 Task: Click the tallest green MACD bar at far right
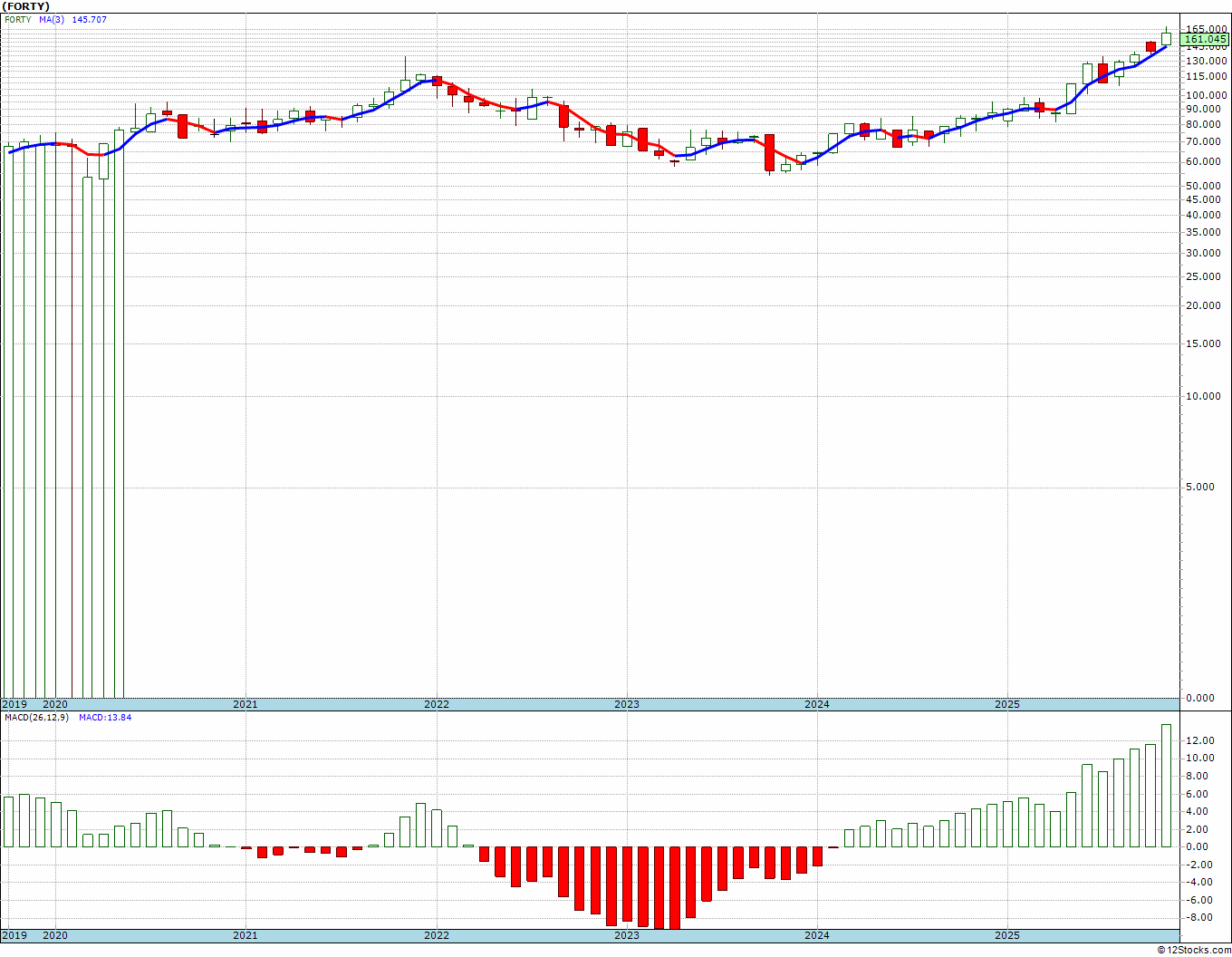pyautogui.click(x=1167, y=786)
